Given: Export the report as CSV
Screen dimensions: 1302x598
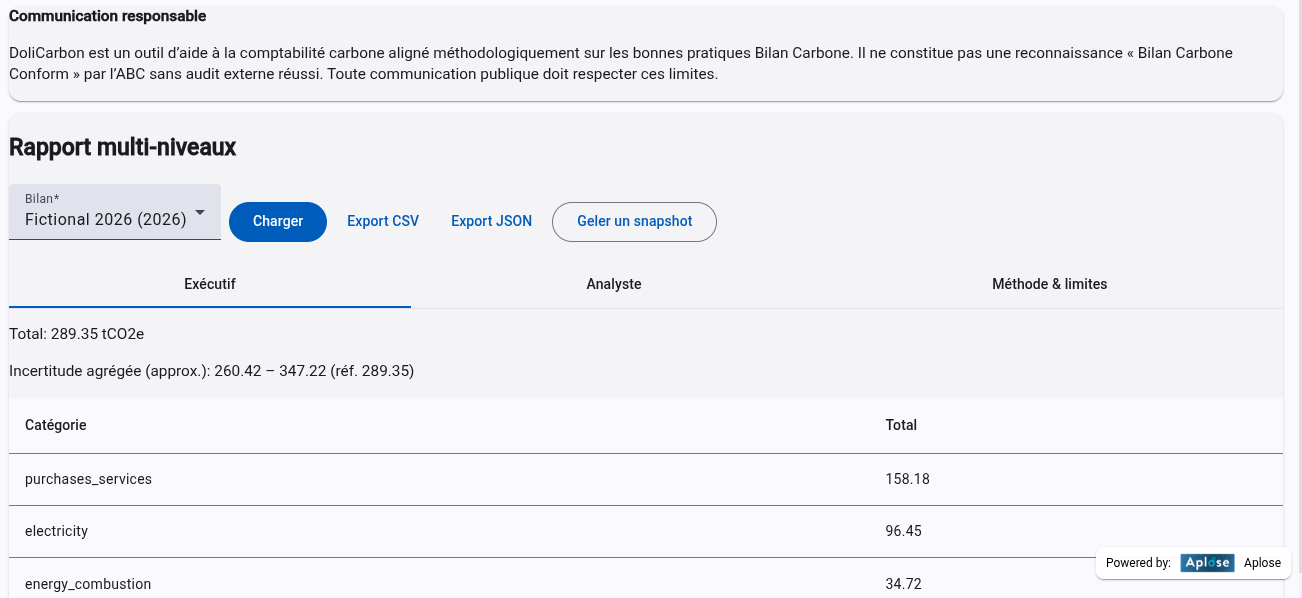Looking at the screenshot, I should (383, 222).
